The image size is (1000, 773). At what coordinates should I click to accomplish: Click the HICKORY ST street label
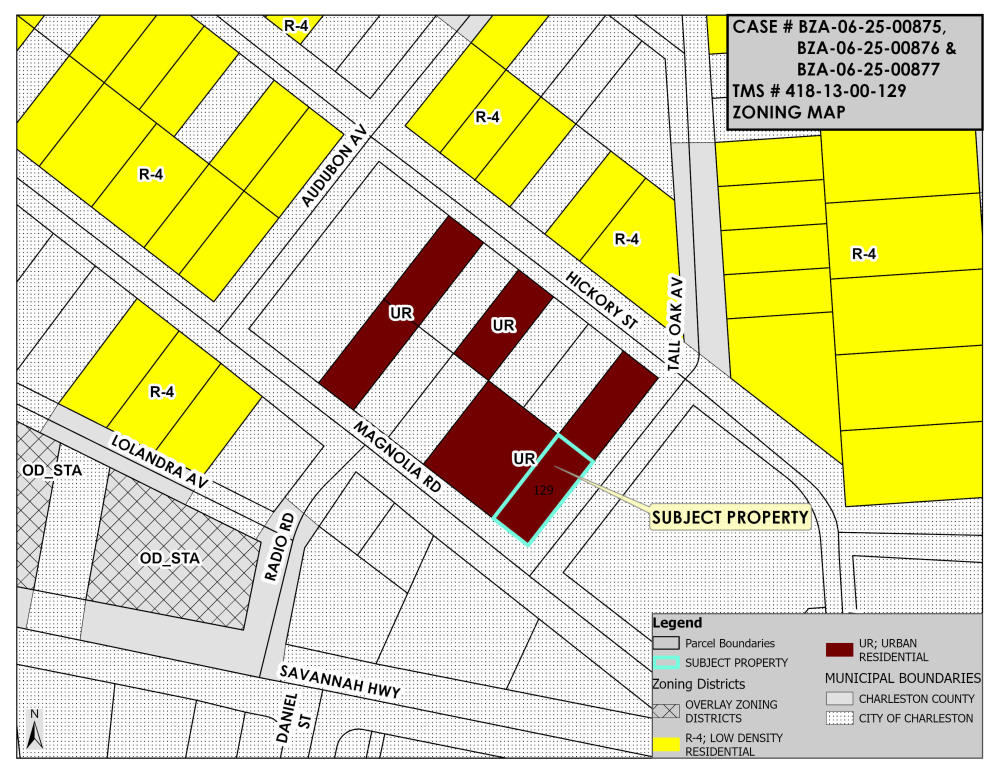601,300
